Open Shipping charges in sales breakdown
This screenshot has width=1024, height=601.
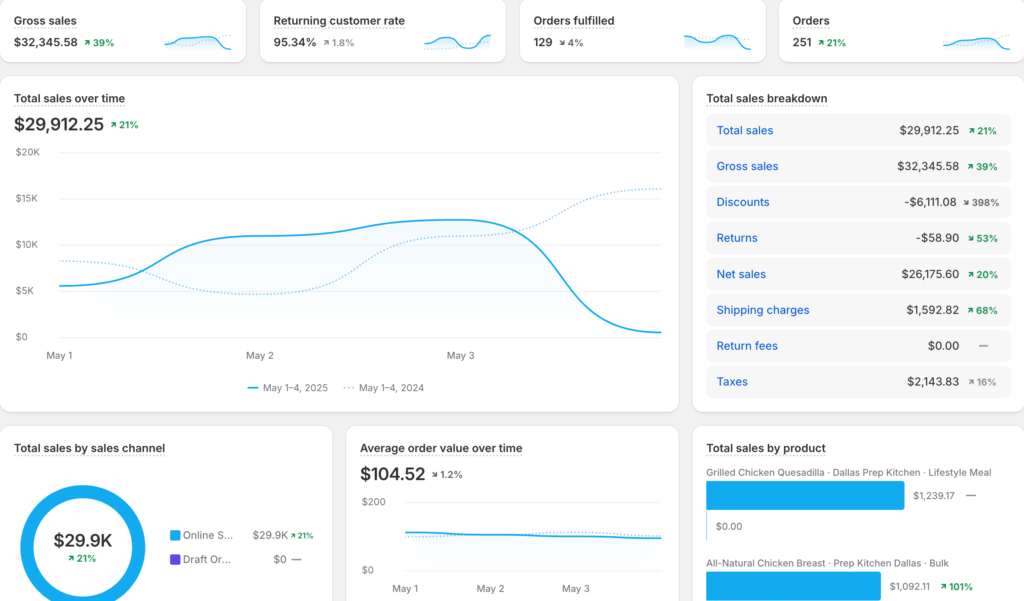point(763,310)
